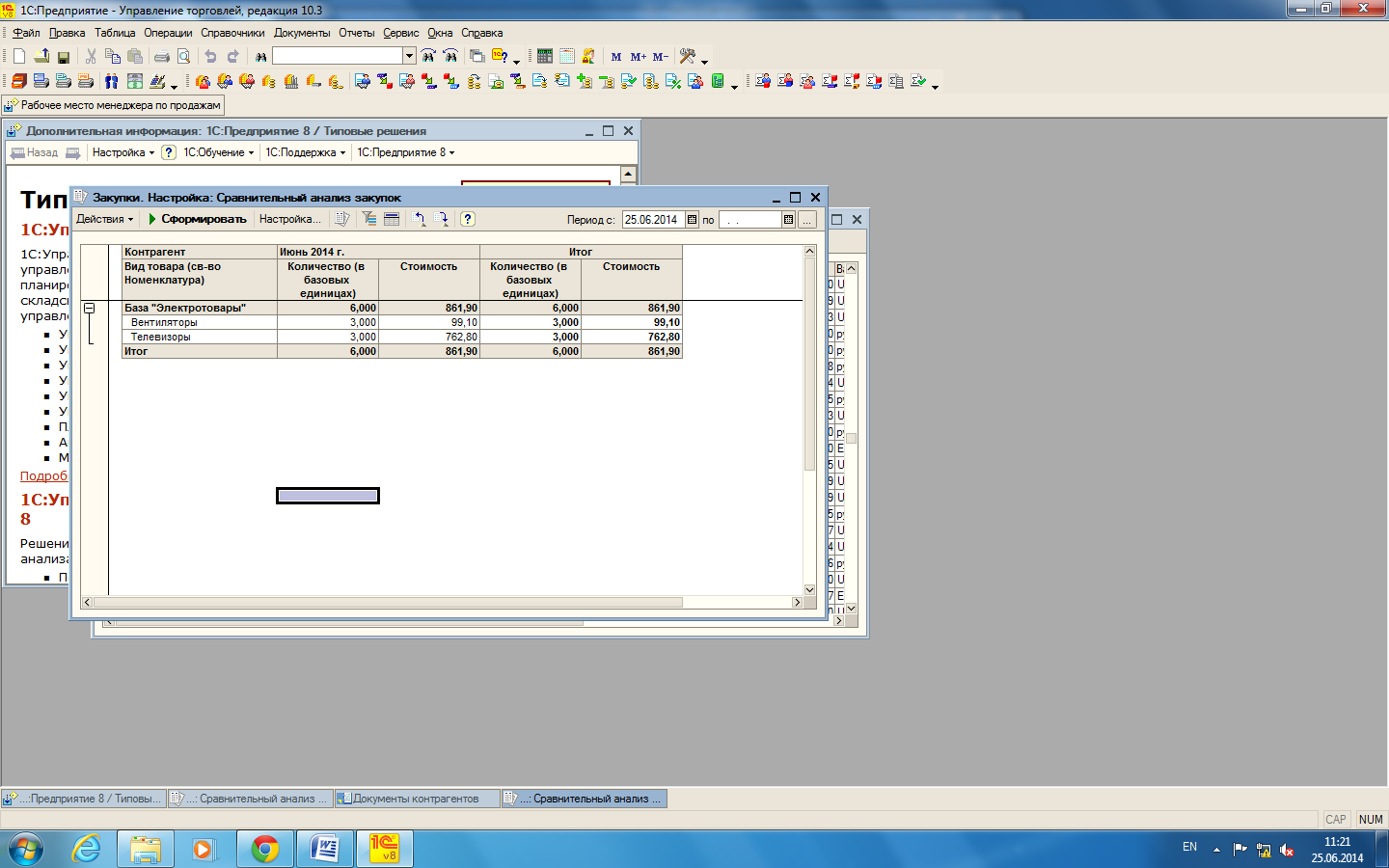Open the 1С:Поддержка dropdown
The image size is (1389, 868).
click(305, 152)
